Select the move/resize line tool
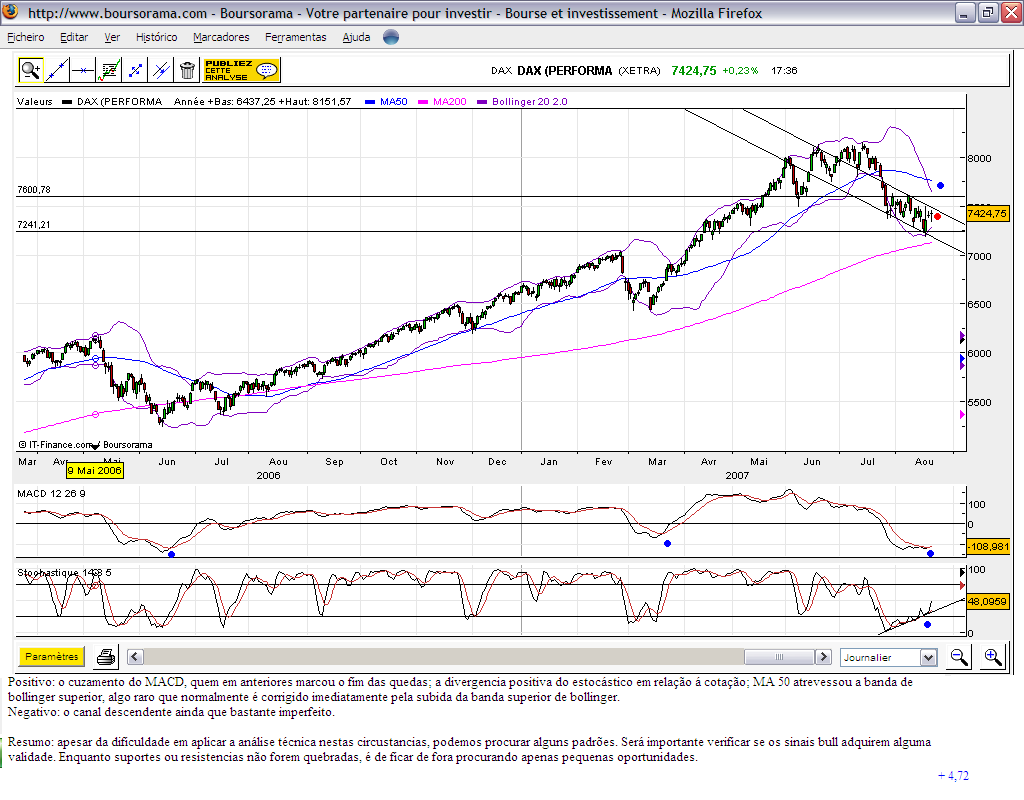Screen dimensions: 1024x800 135,70
